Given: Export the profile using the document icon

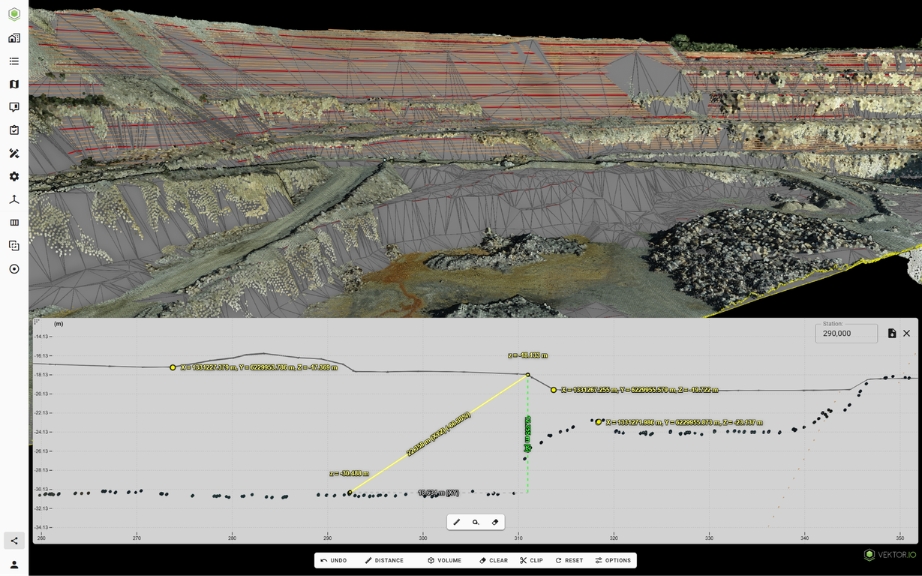Looking at the screenshot, I should pos(891,333).
